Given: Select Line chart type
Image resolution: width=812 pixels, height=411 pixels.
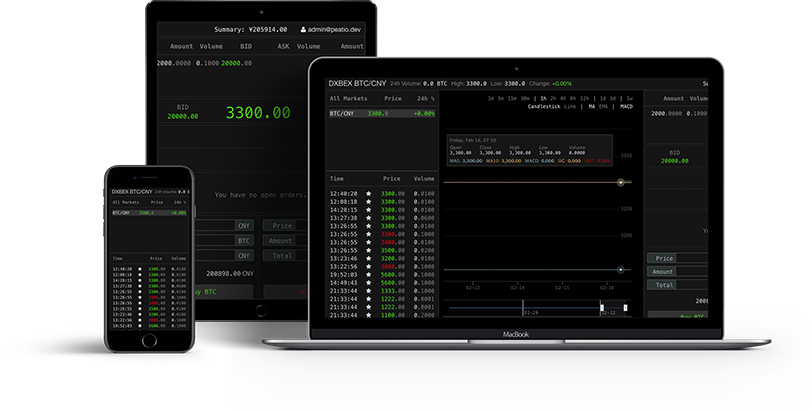Looking at the screenshot, I should pos(570,106).
